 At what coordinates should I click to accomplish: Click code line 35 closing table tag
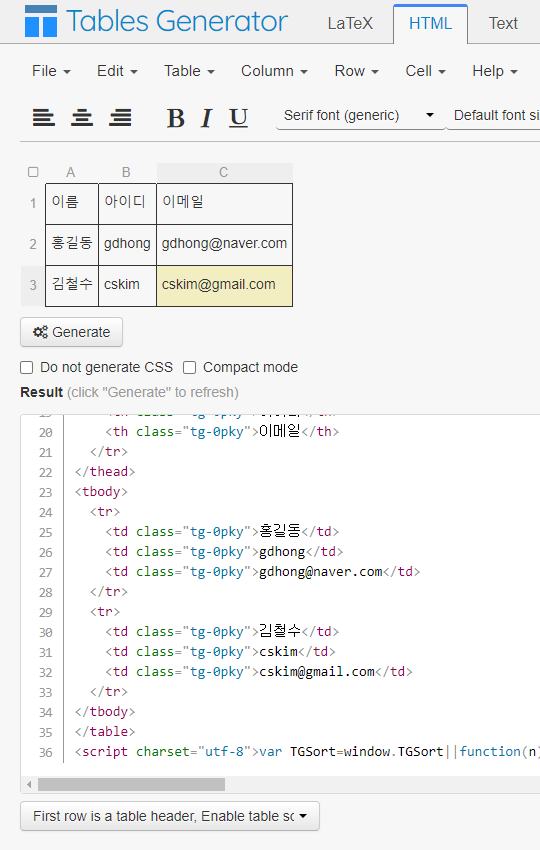105,732
